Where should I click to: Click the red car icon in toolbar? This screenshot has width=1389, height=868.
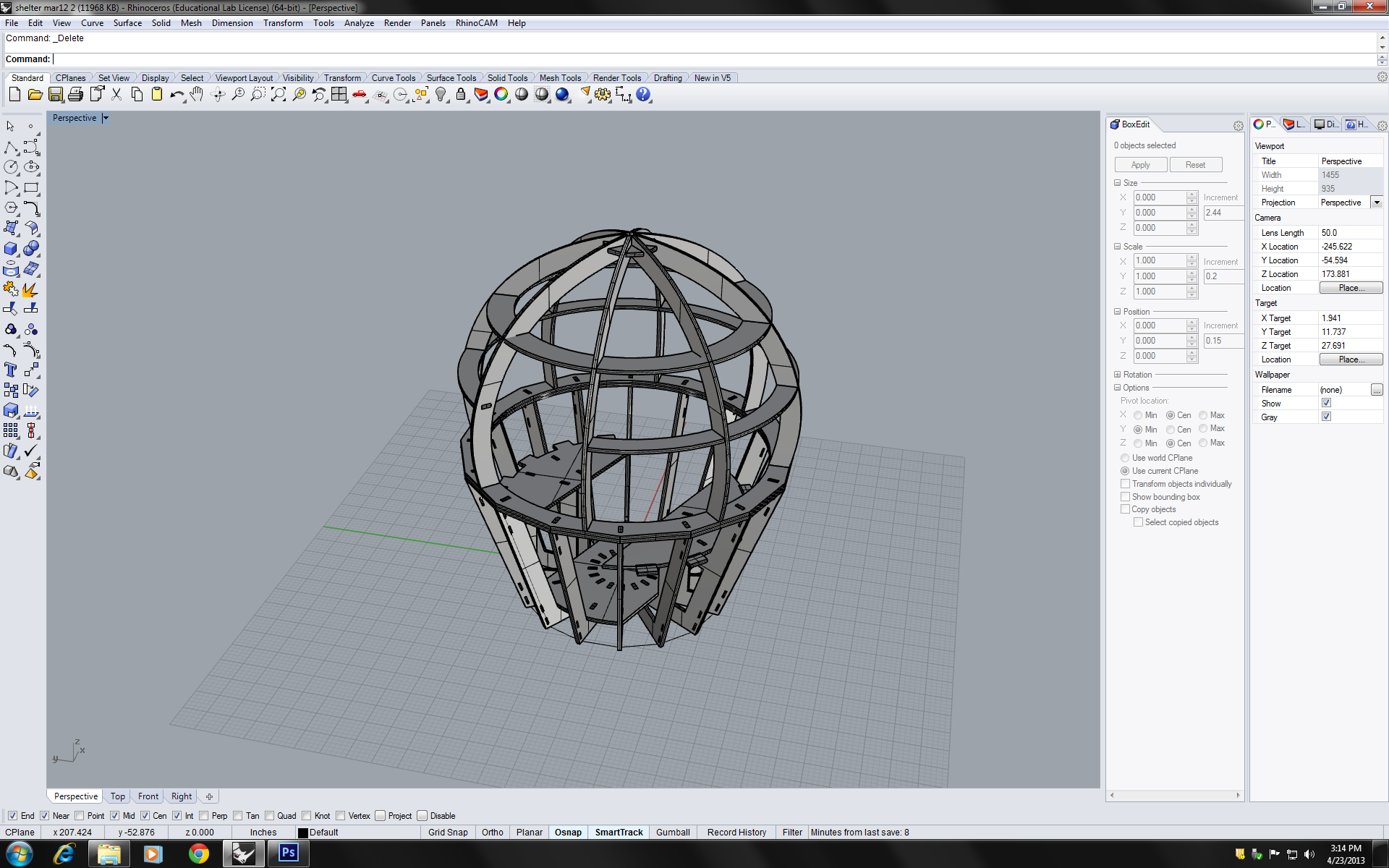tap(360, 95)
